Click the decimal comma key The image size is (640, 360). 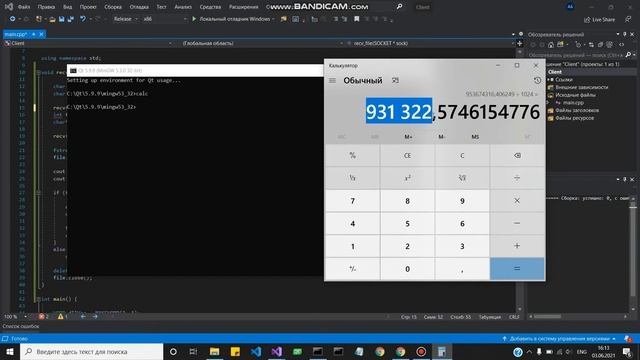click(462, 269)
